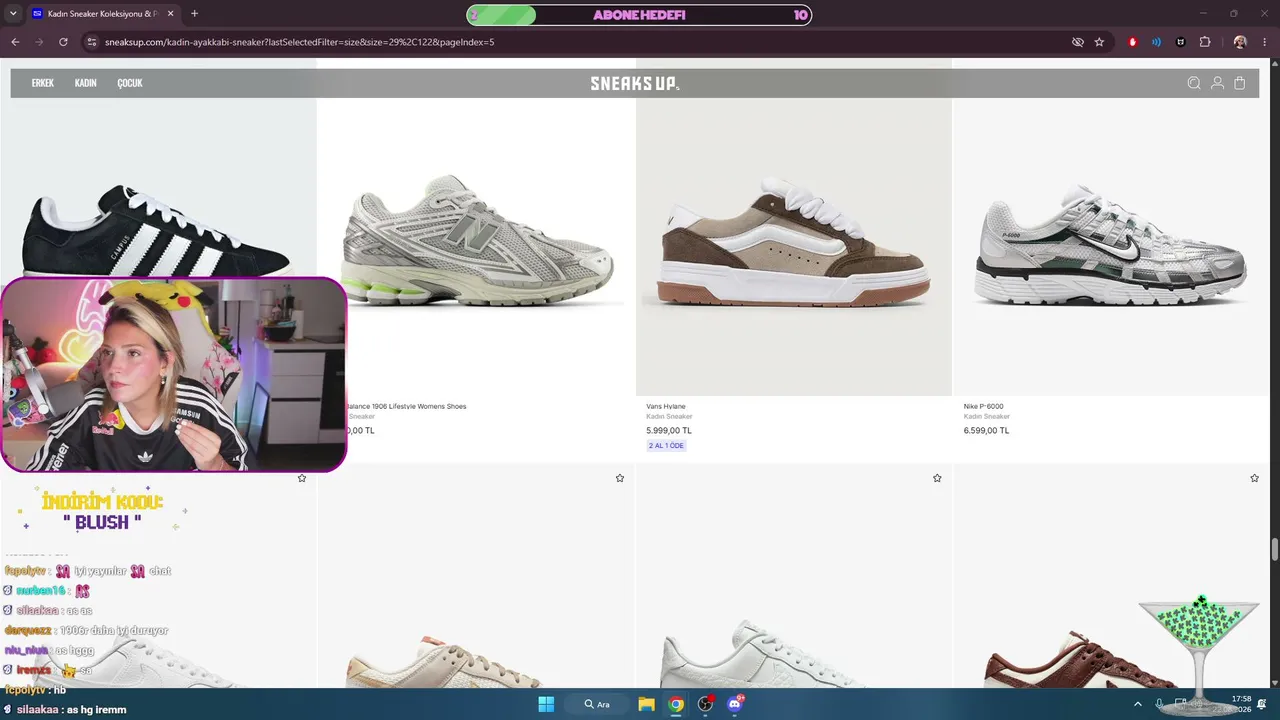Screen dimensions: 1280x720
Task: Open OBS Studio from the taskbar
Action: (706, 704)
